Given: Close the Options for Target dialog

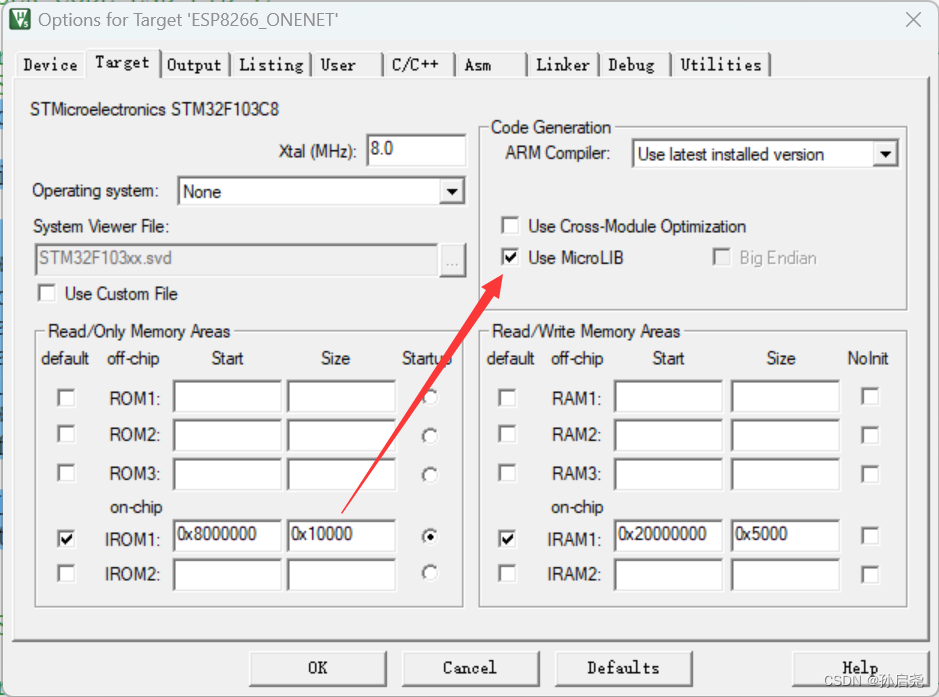Looking at the screenshot, I should coord(913,20).
